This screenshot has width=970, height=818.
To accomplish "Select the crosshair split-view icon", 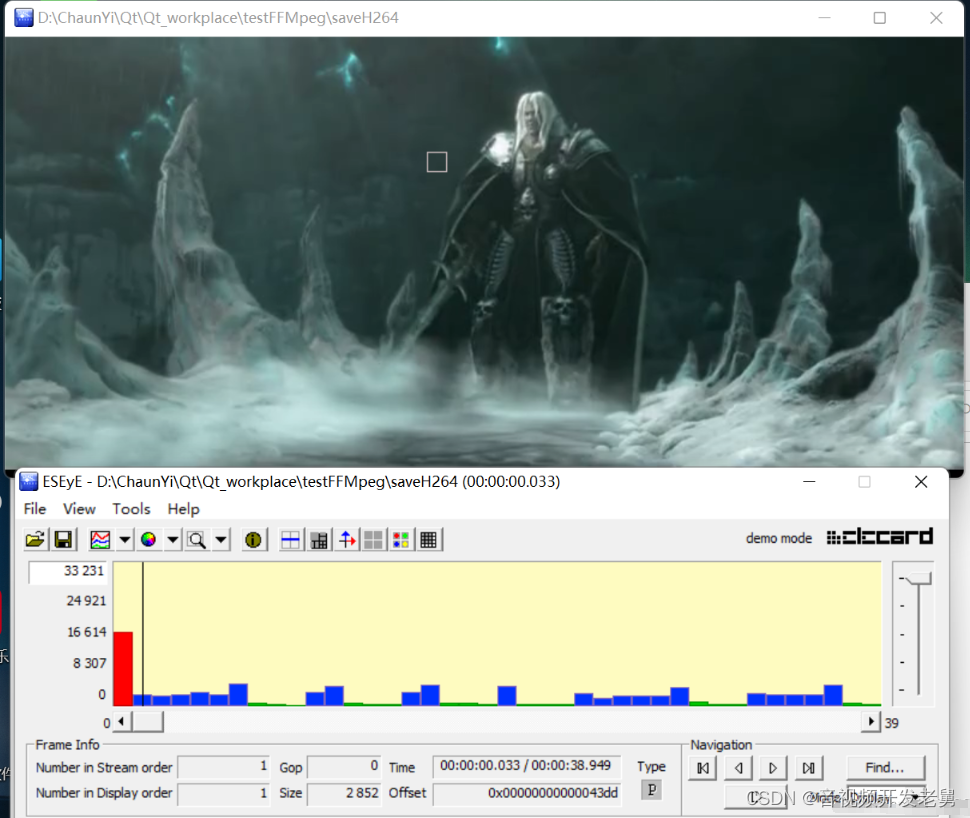I will click(x=290, y=539).
